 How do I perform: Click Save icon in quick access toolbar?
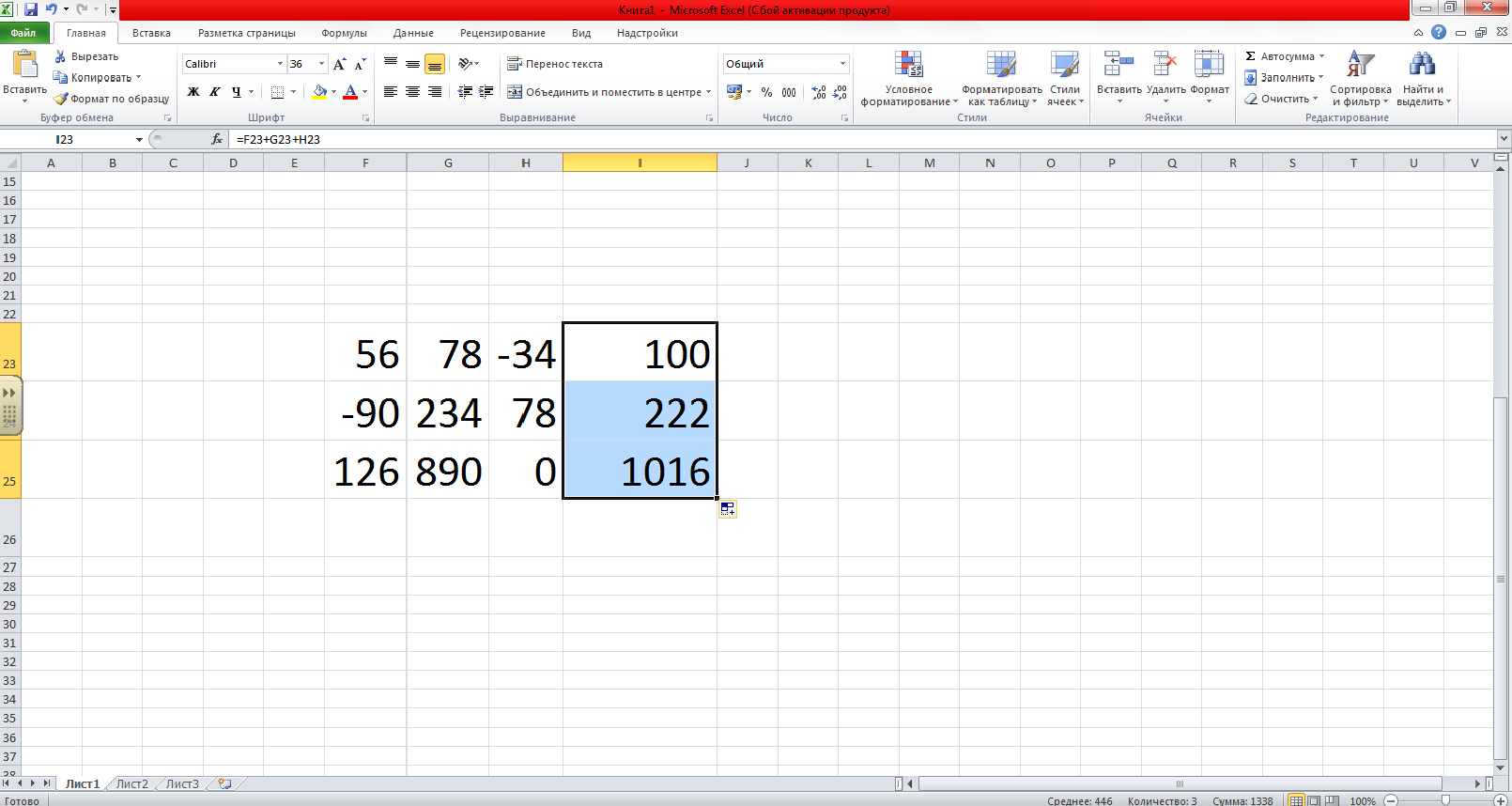[x=31, y=9]
